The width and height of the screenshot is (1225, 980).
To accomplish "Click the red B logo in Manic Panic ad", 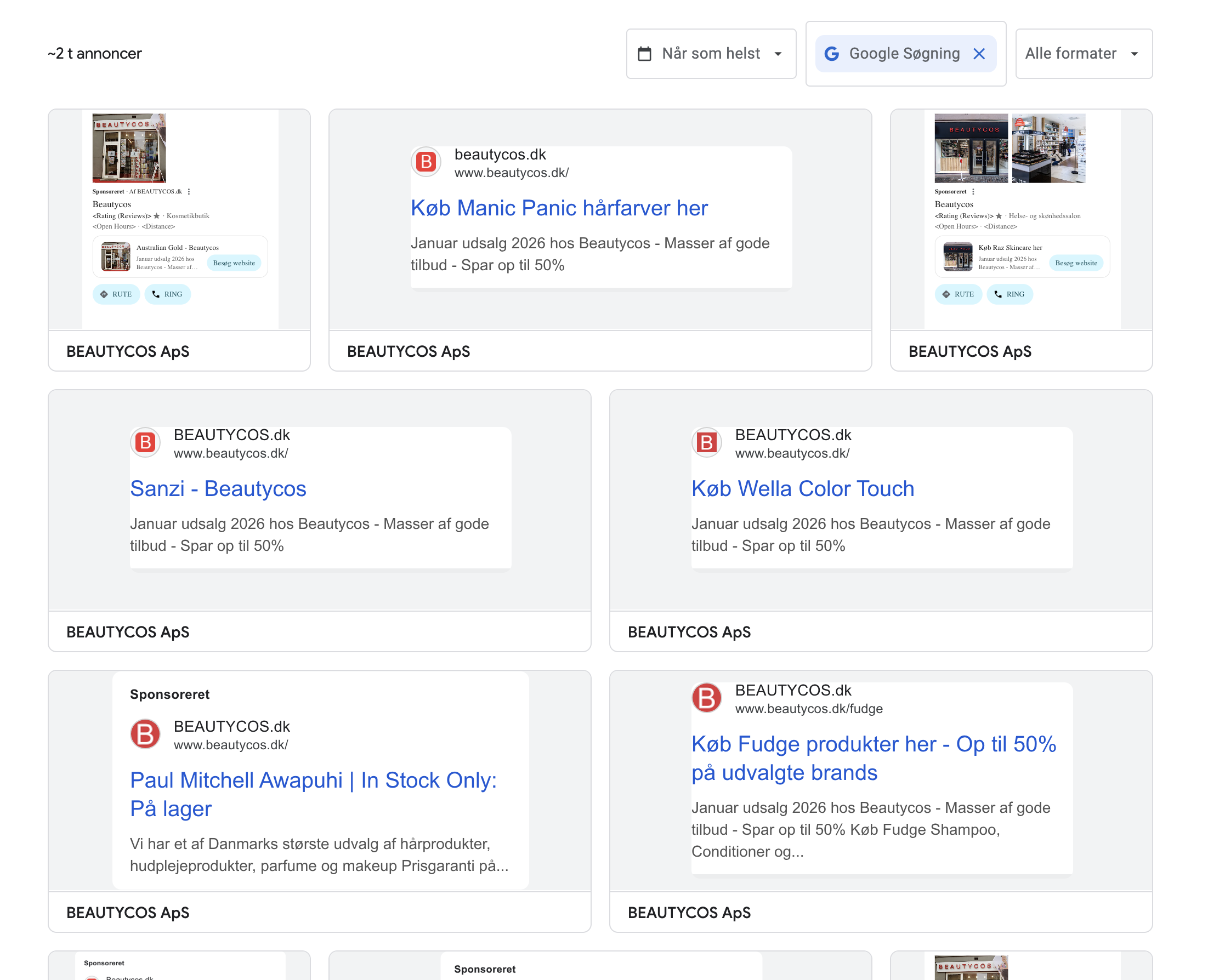I will coord(426,162).
